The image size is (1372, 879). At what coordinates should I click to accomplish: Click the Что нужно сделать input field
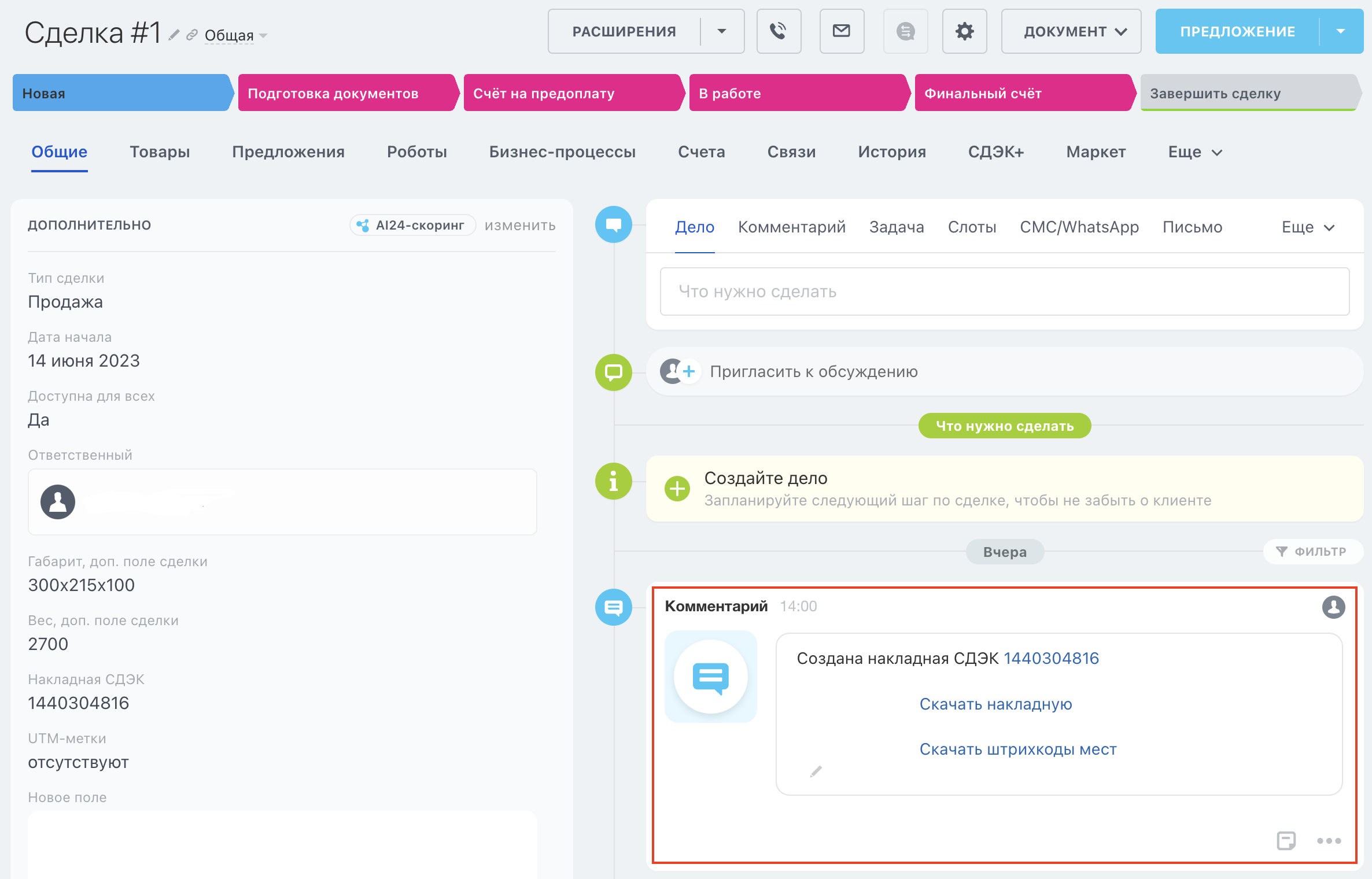click(1004, 291)
